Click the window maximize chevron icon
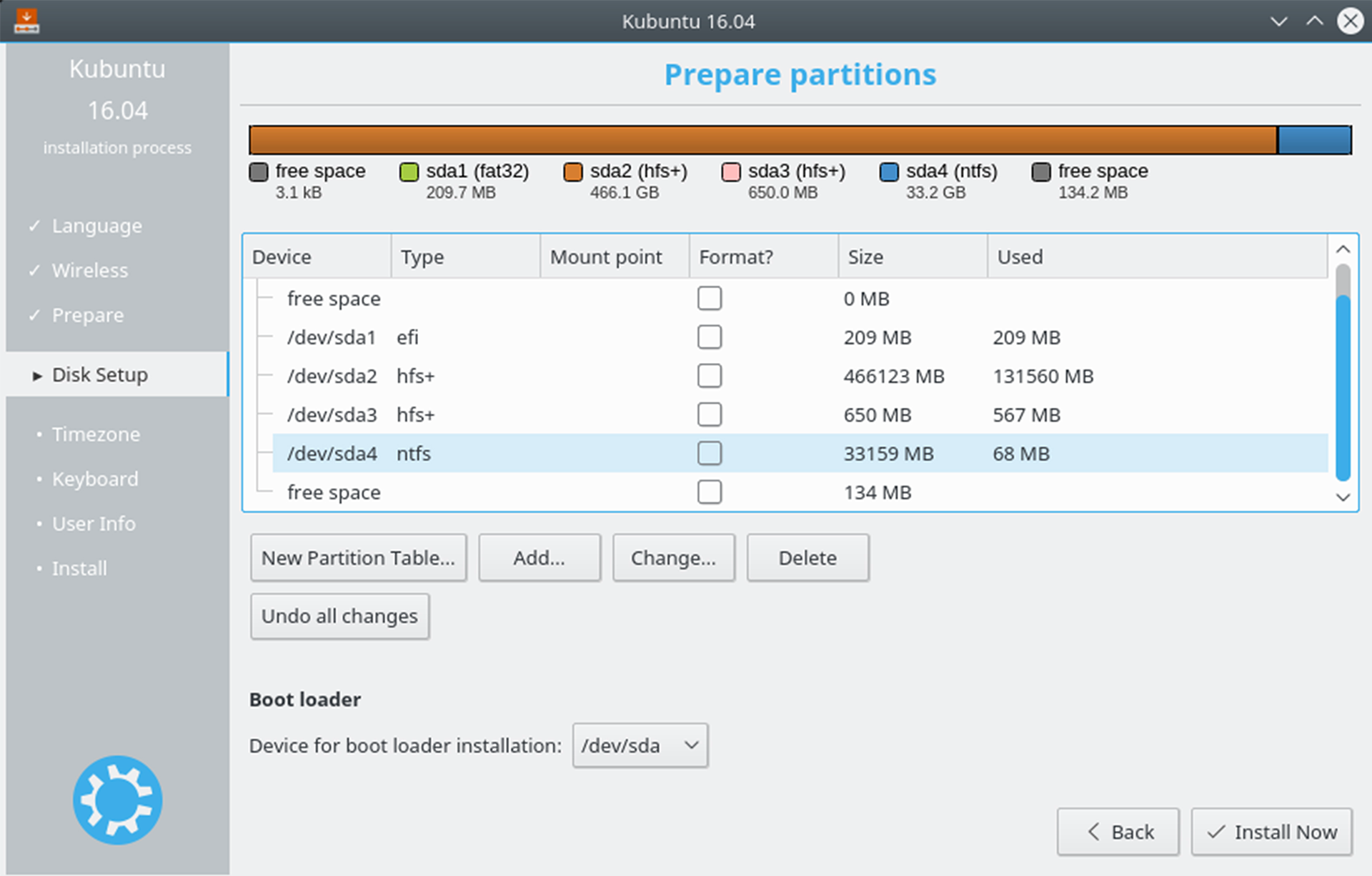This screenshot has height=876, width=1372. pos(1314,21)
